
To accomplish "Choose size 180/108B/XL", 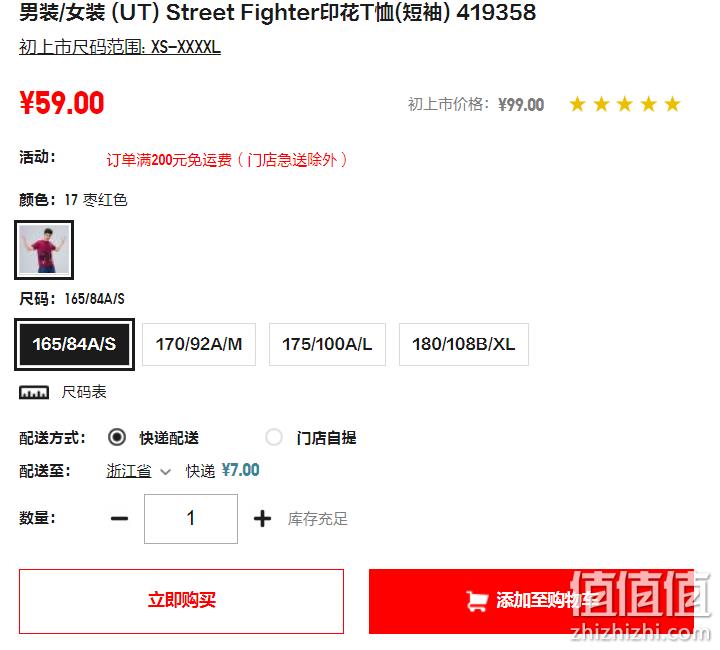I will (464, 344).
